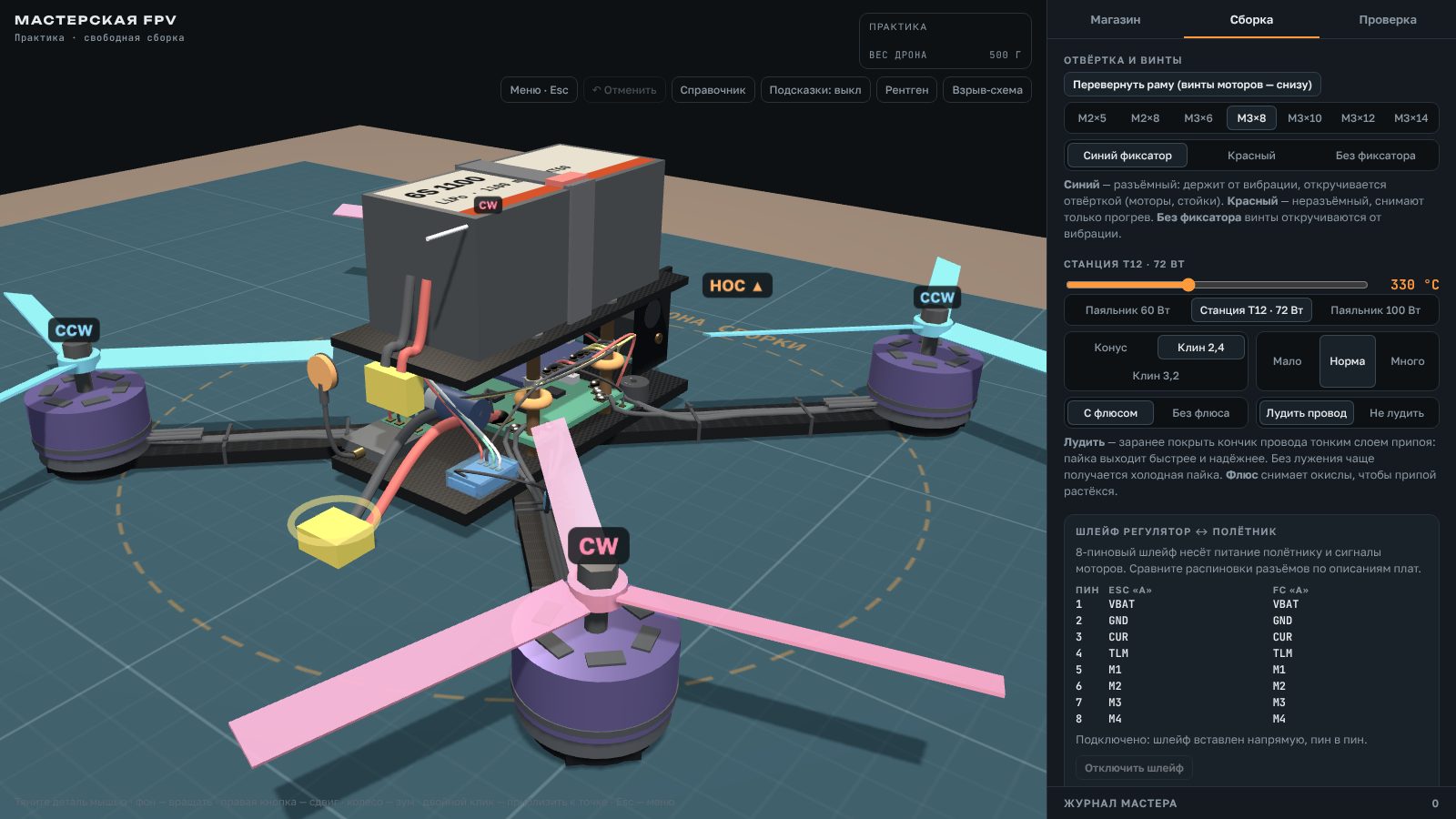Select Синий фиксатор option
Image resolution: width=1456 pixels, height=819 pixels.
coord(1127,156)
